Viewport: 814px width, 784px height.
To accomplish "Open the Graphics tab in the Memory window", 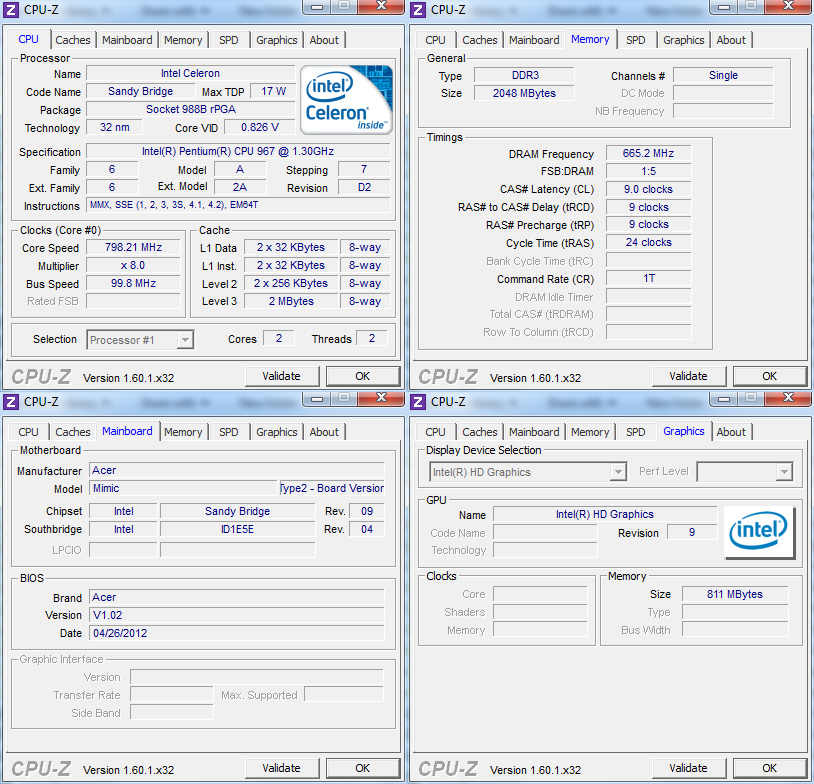I will pos(684,40).
